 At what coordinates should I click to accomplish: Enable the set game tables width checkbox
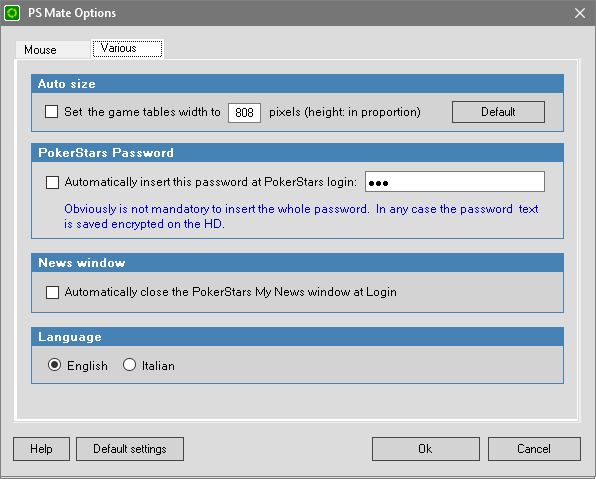tap(52, 112)
